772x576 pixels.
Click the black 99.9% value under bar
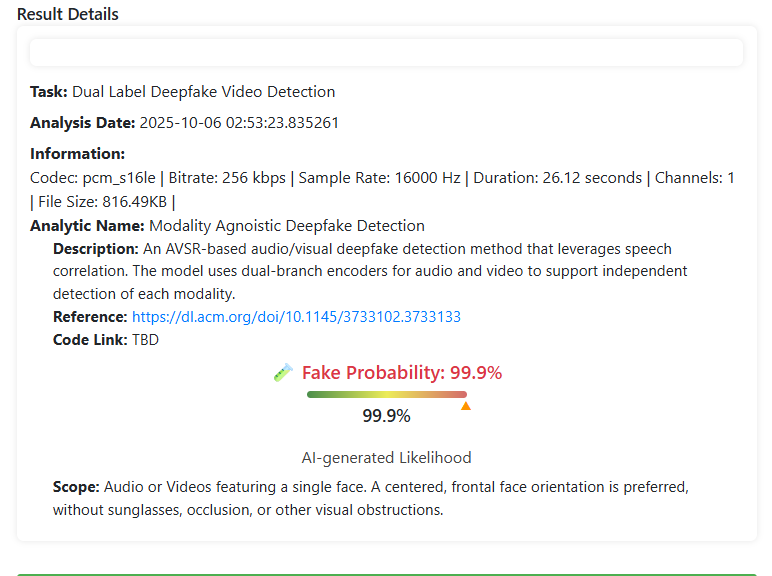[386, 416]
